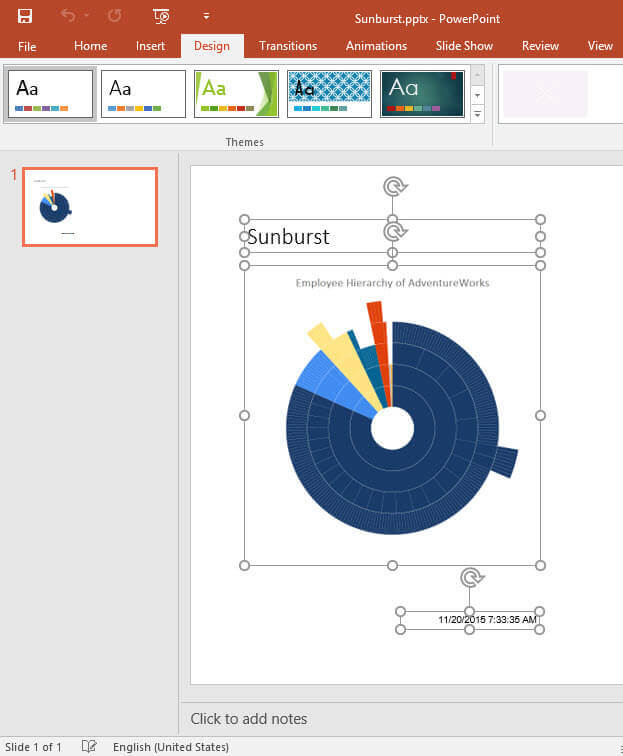Apply the blue patterned Integral theme
623x756 pixels.
329,94
